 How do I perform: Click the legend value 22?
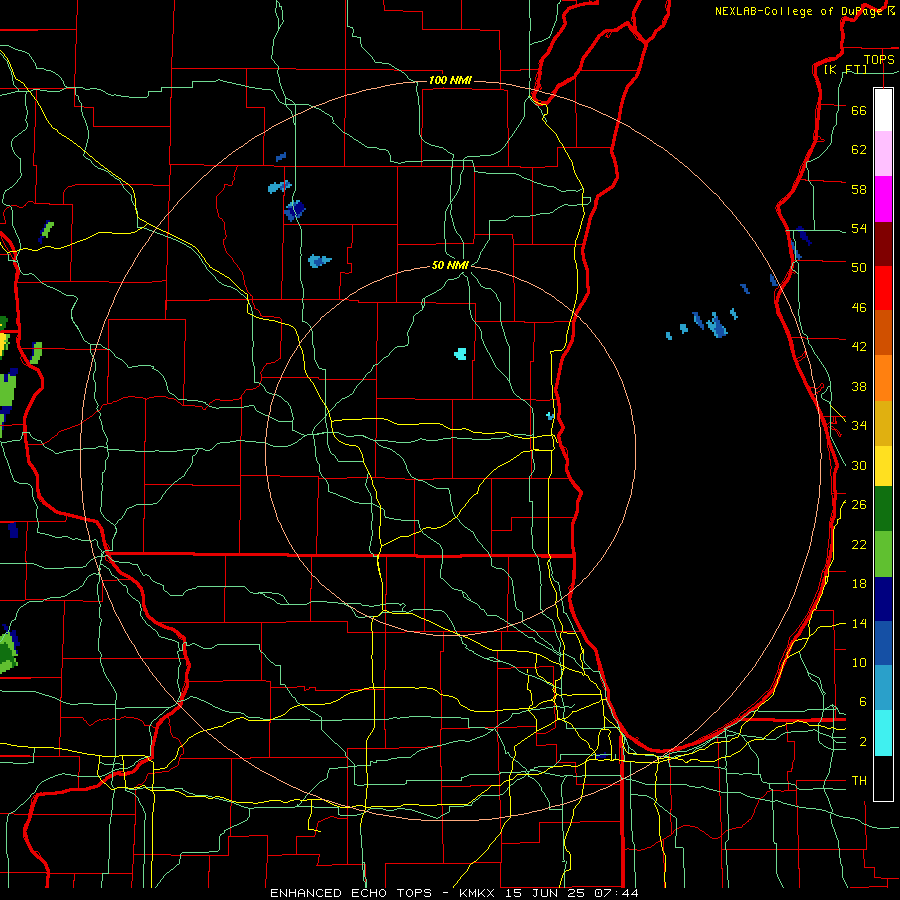point(859,544)
